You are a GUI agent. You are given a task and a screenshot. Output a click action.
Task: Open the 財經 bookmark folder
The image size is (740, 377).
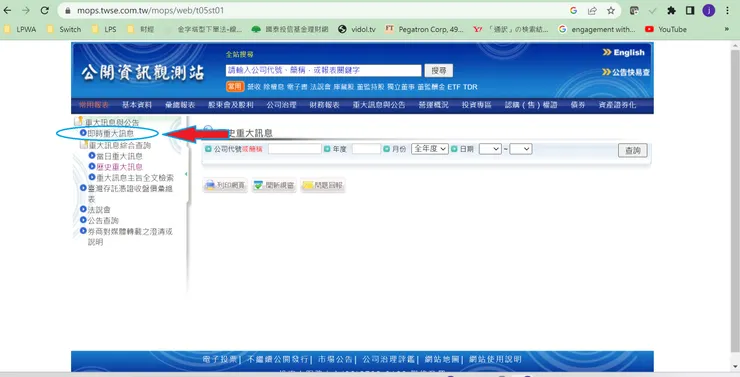[141, 29]
